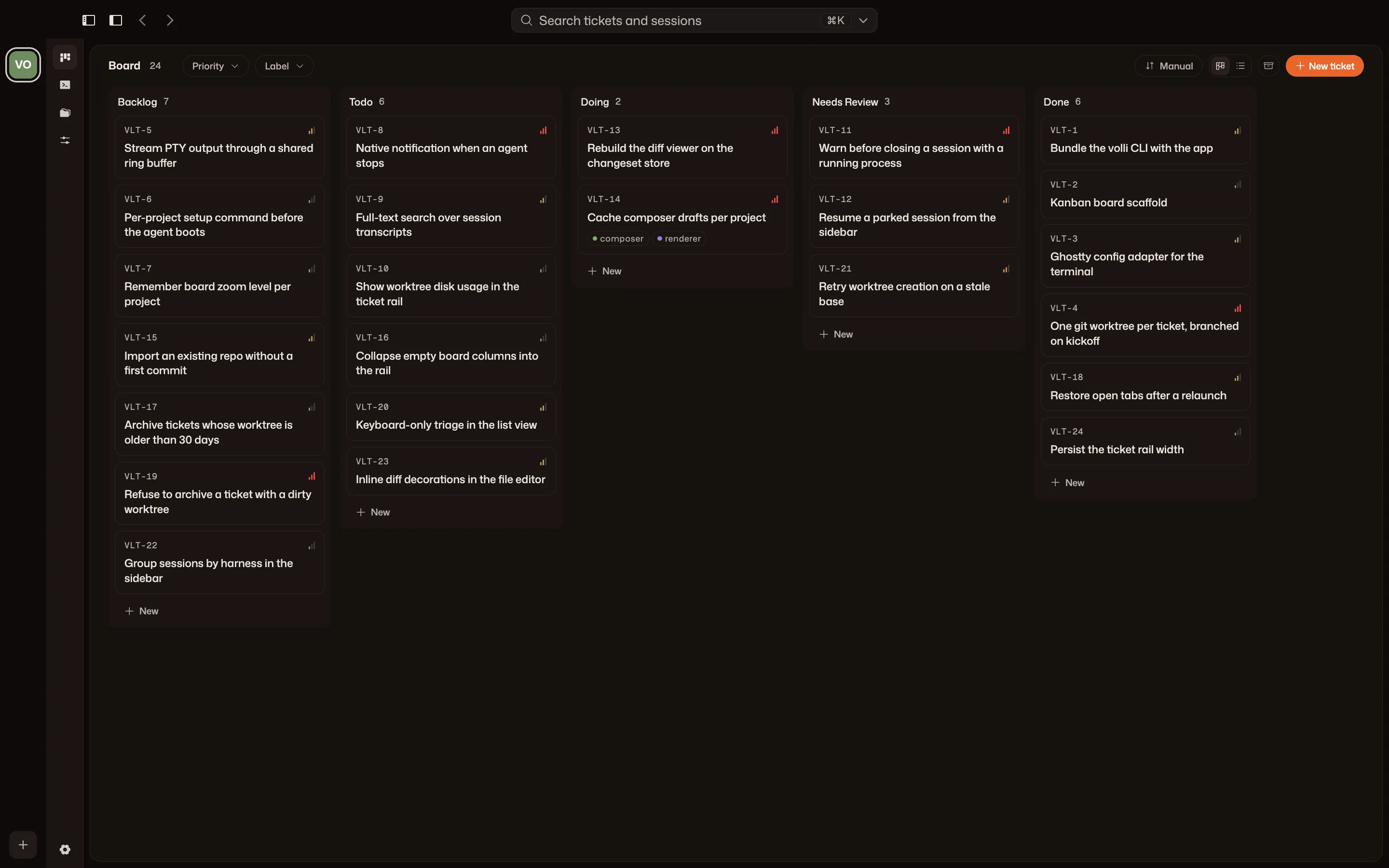
Task: Open the board view in the sidebar
Action: pyautogui.click(x=65, y=57)
